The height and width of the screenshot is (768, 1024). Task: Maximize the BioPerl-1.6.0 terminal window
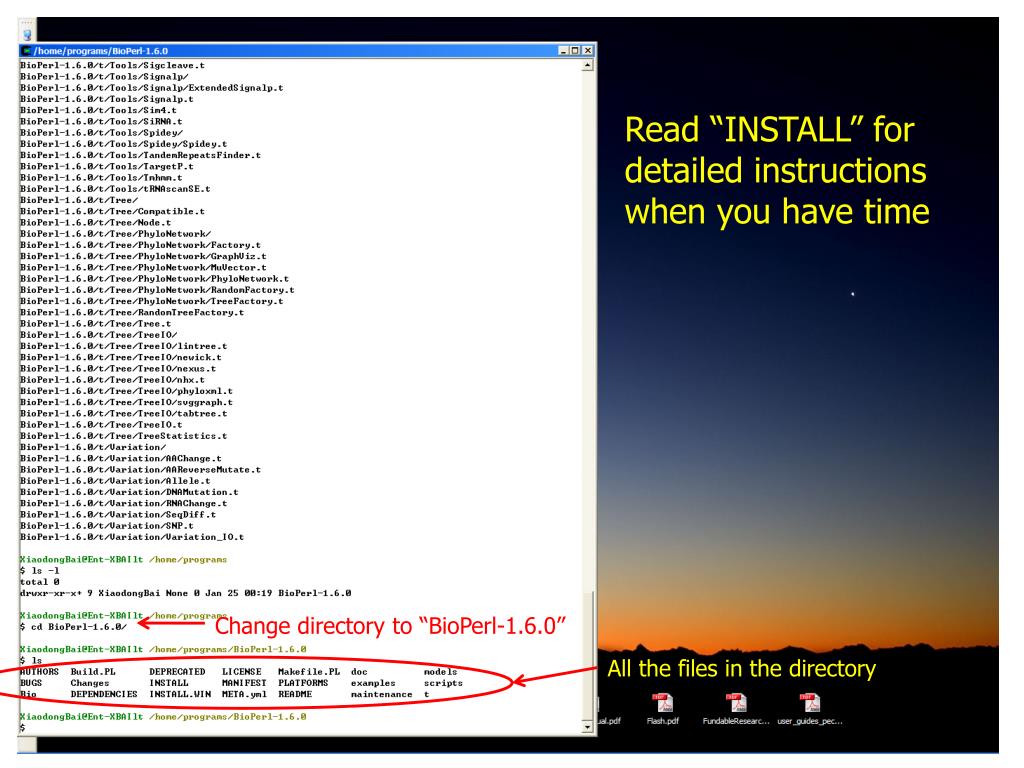point(575,51)
